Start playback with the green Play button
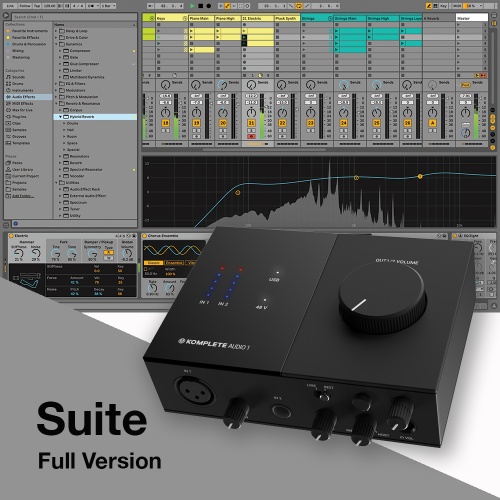The image size is (500, 500). tap(192, 6)
